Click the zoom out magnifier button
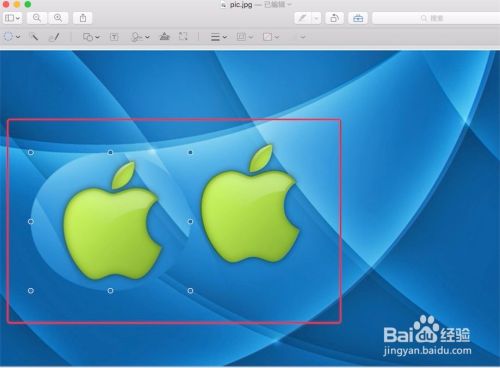The height and width of the screenshot is (368, 500). [37, 18]
